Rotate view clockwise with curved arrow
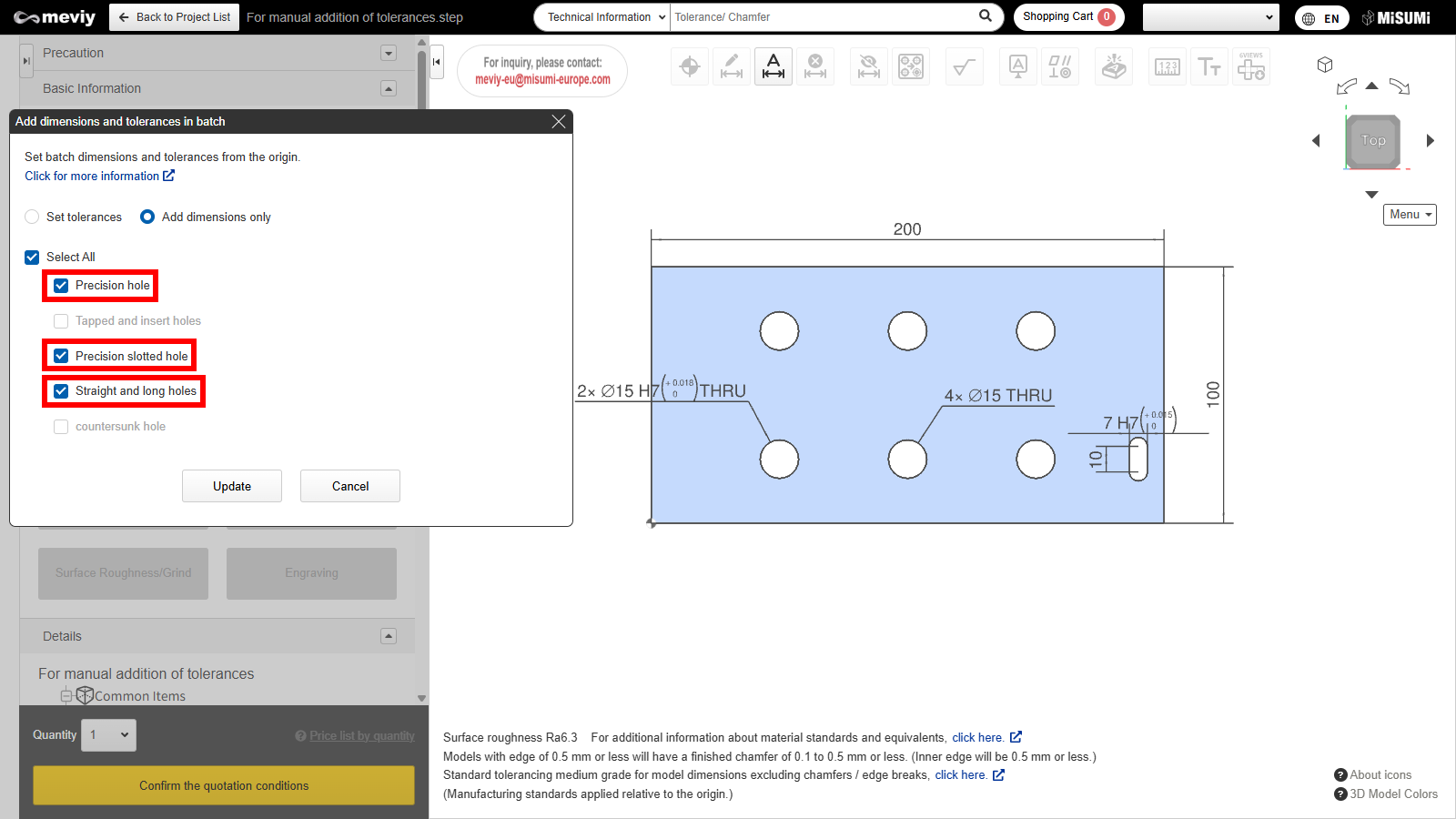The height and width of the screenshot is (819, 1456). (x=1400, y=86)
